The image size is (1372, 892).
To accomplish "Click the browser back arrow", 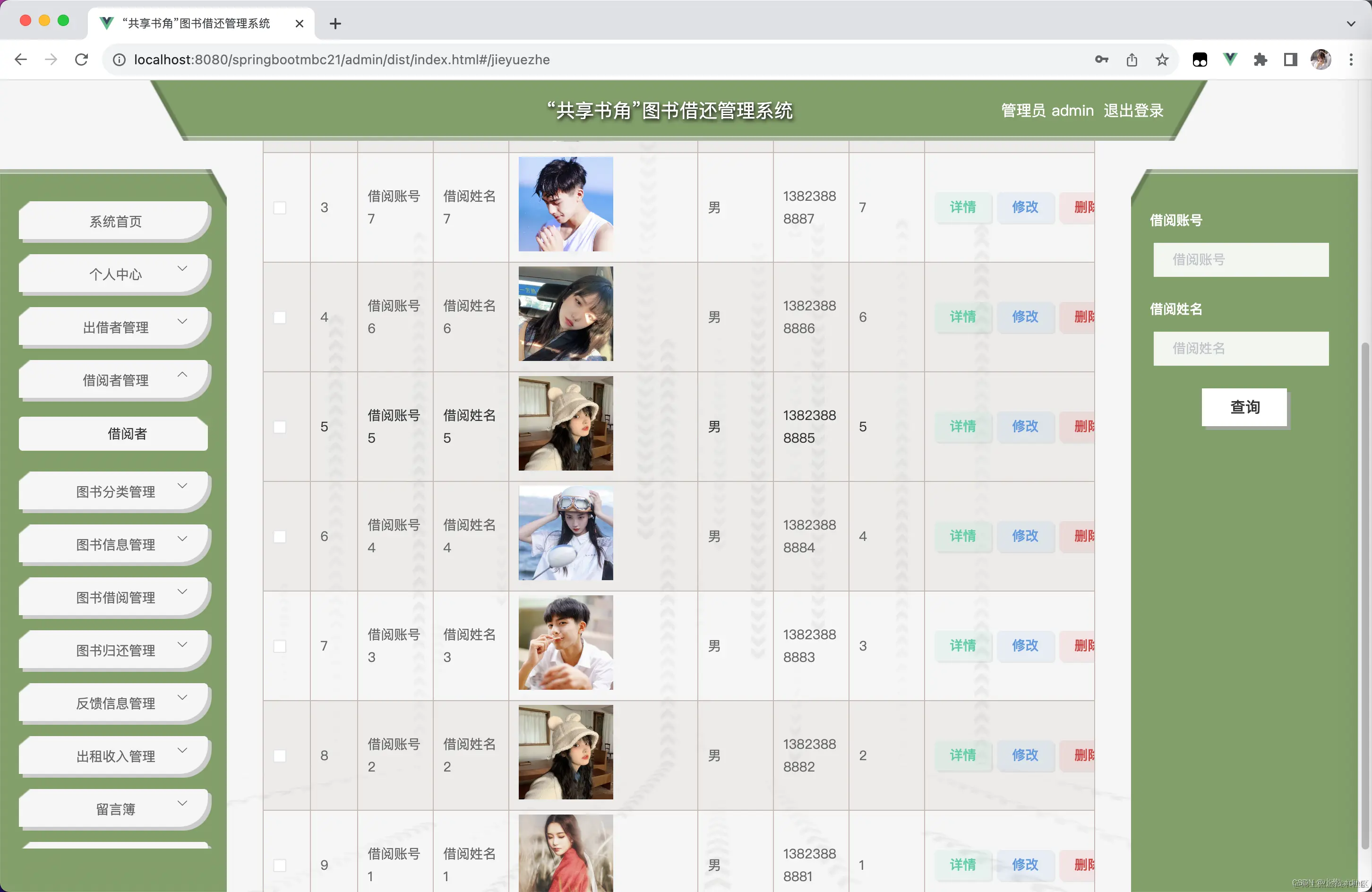I will tap(21, 60).
